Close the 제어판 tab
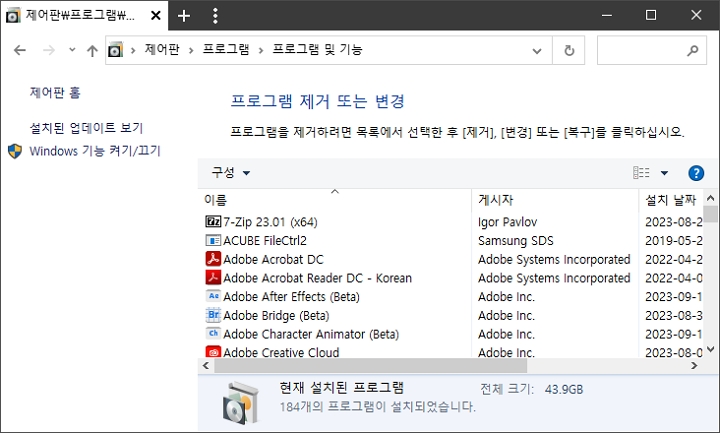 pyautogui.click(x=156, y=16)
